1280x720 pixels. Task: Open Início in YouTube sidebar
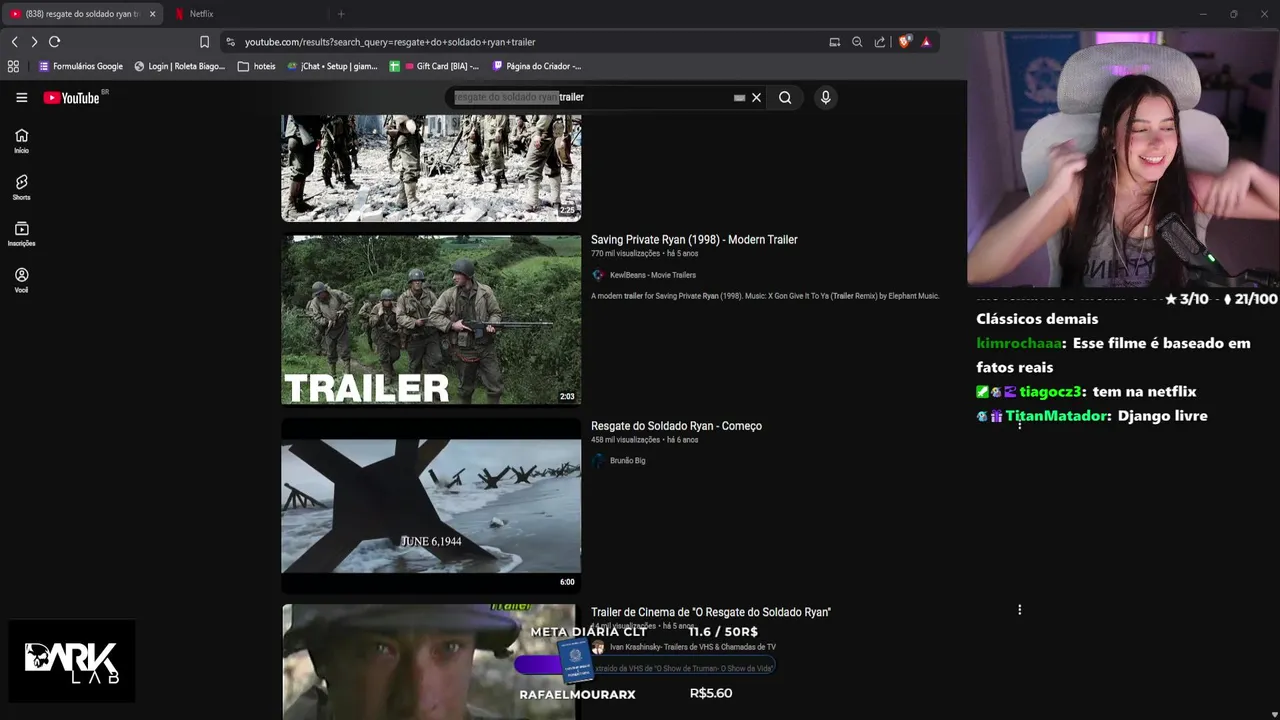point(21,141)
